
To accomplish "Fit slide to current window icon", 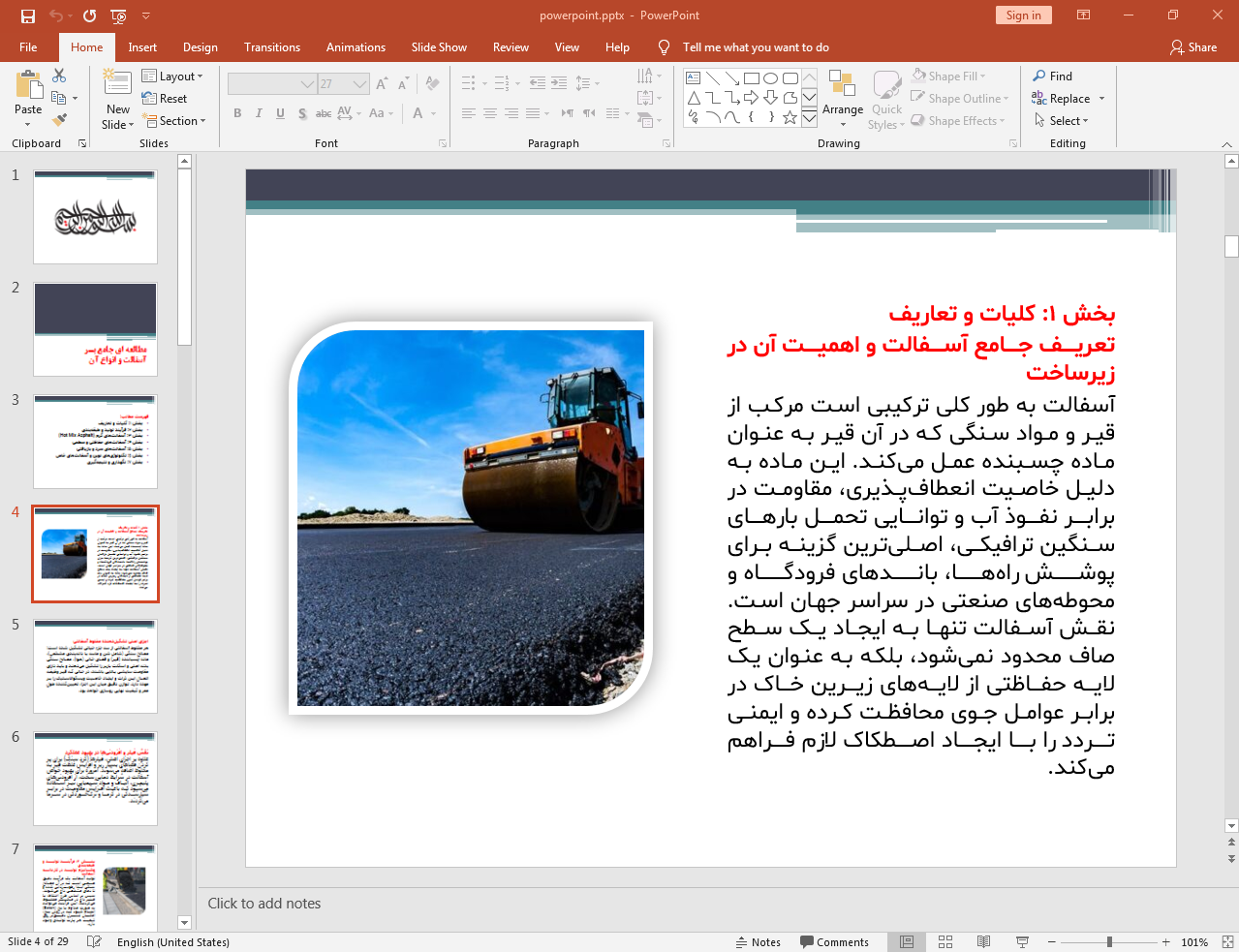I will 1227,941.
